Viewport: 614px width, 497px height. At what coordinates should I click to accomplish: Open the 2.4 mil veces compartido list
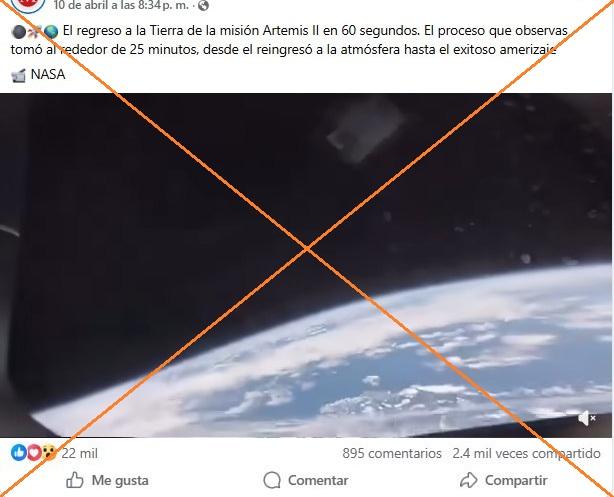tap(526, 454)
